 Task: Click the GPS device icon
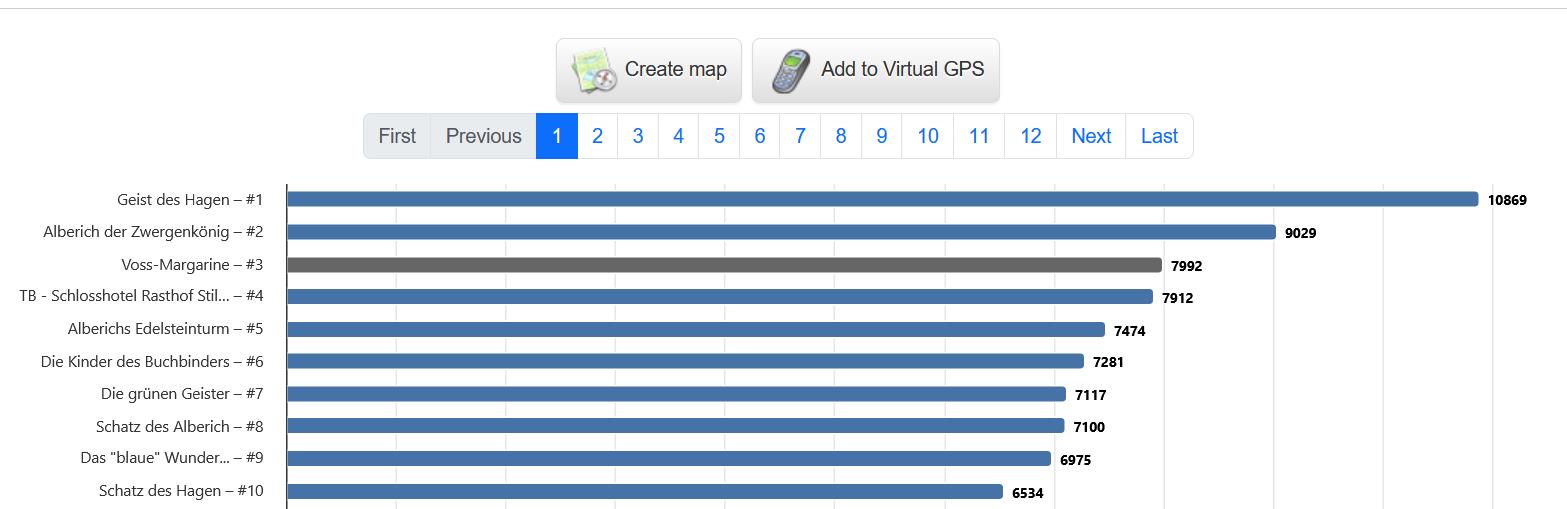[x=790, y=70]
